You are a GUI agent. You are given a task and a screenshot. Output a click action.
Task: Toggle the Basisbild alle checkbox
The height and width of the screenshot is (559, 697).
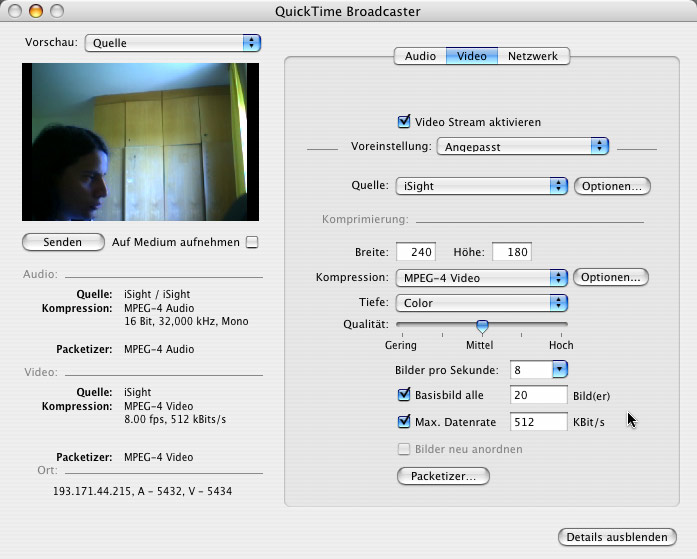coord(404,395)
